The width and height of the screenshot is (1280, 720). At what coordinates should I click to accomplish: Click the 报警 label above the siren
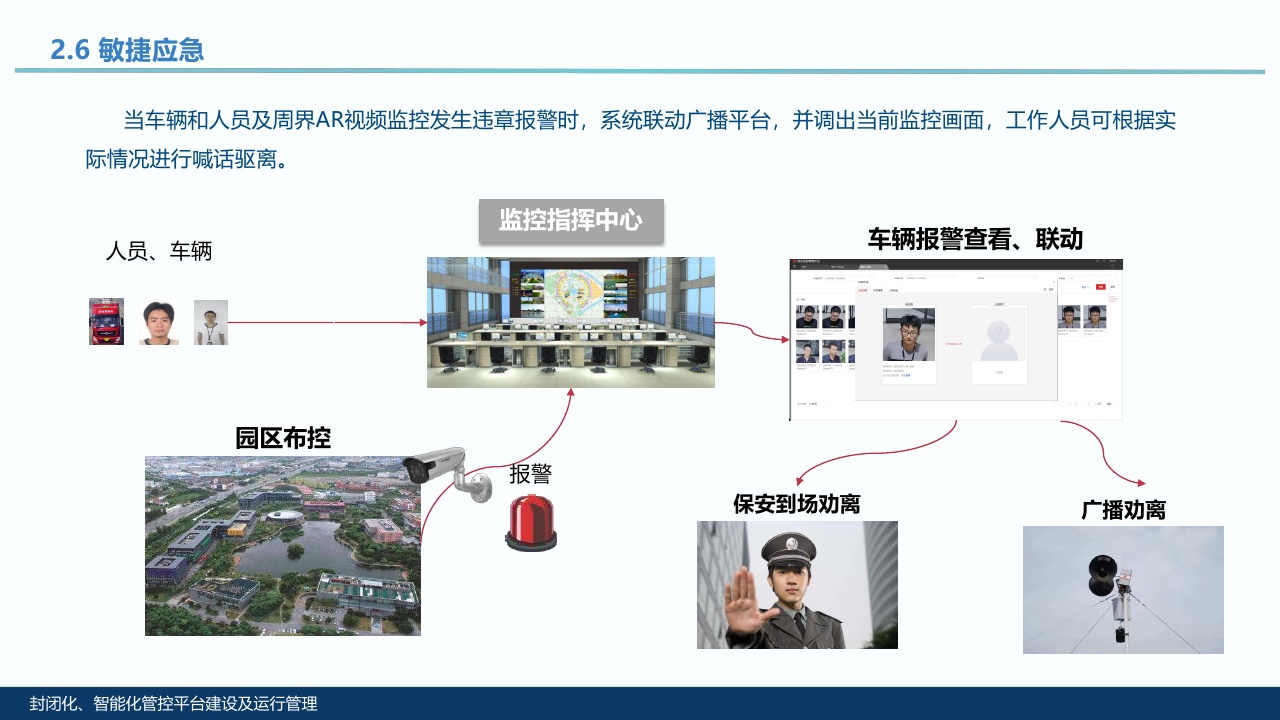530,474
